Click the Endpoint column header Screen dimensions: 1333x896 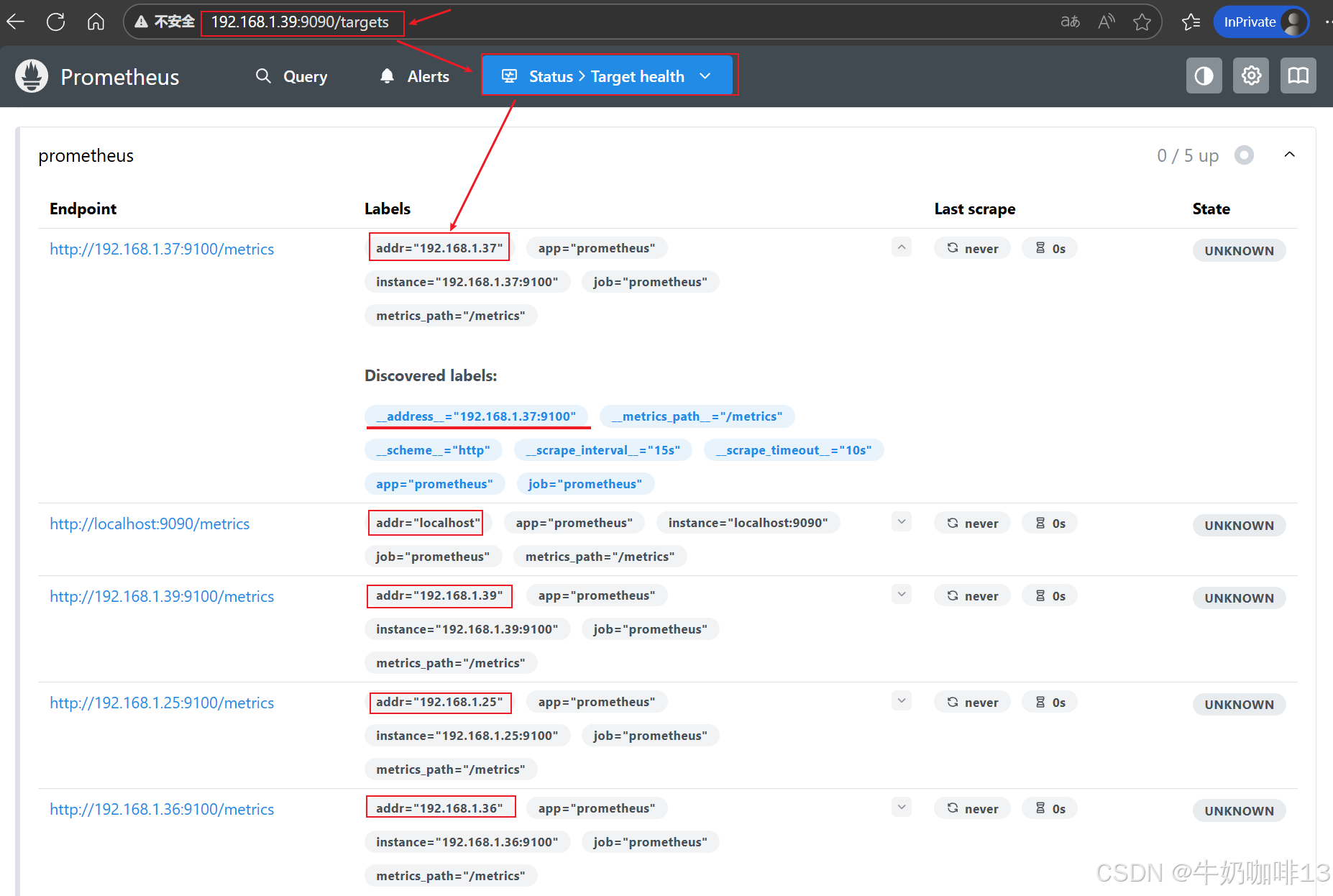click(x=83, y=209)
